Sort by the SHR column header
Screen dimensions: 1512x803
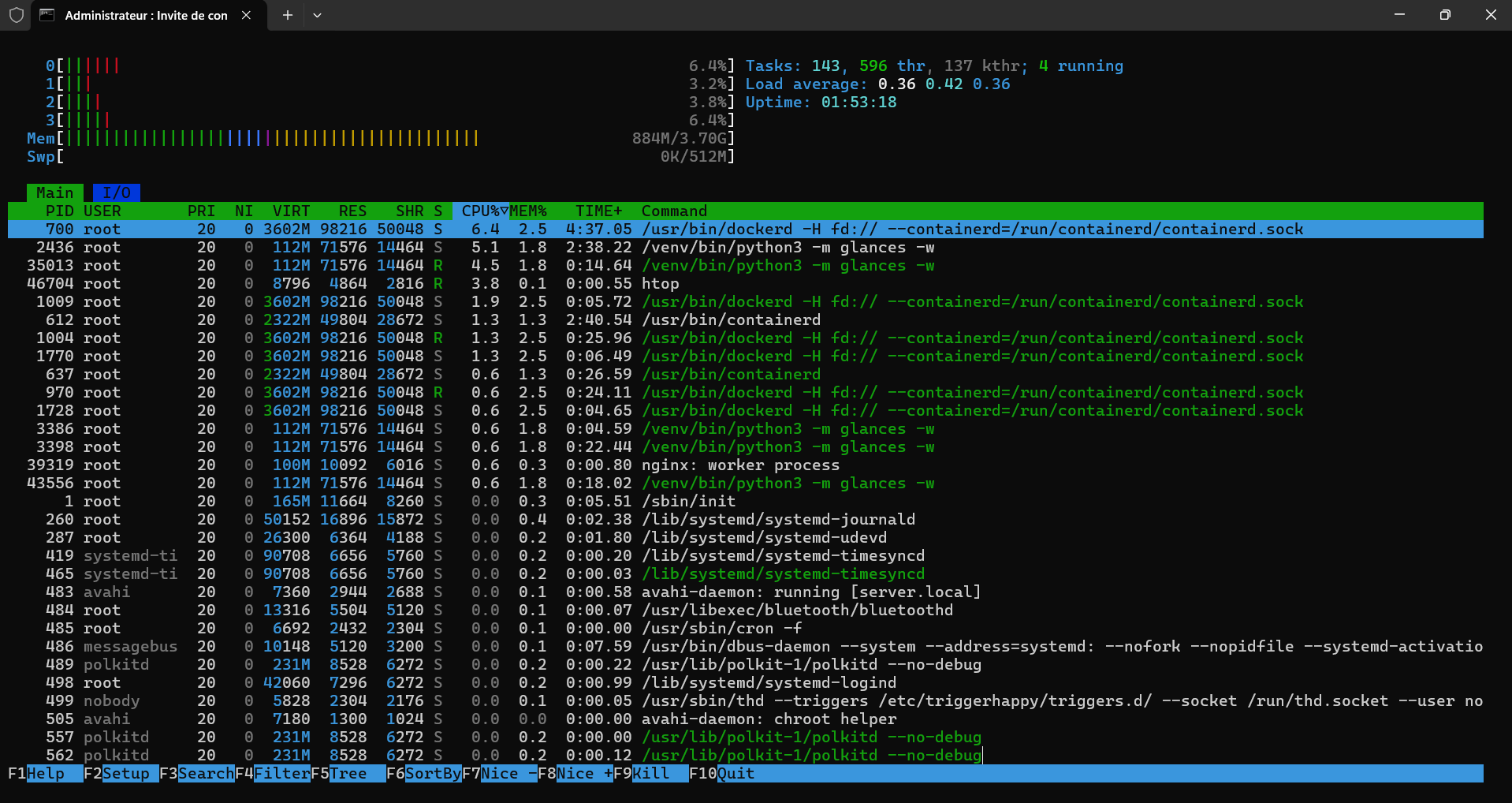tap(410, 211)
